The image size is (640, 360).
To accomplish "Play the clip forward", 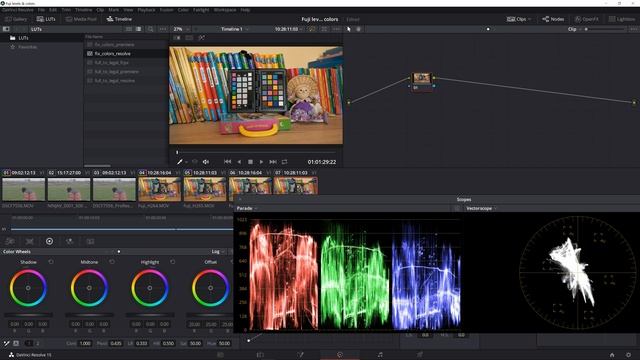I will [x=262, y=162].
